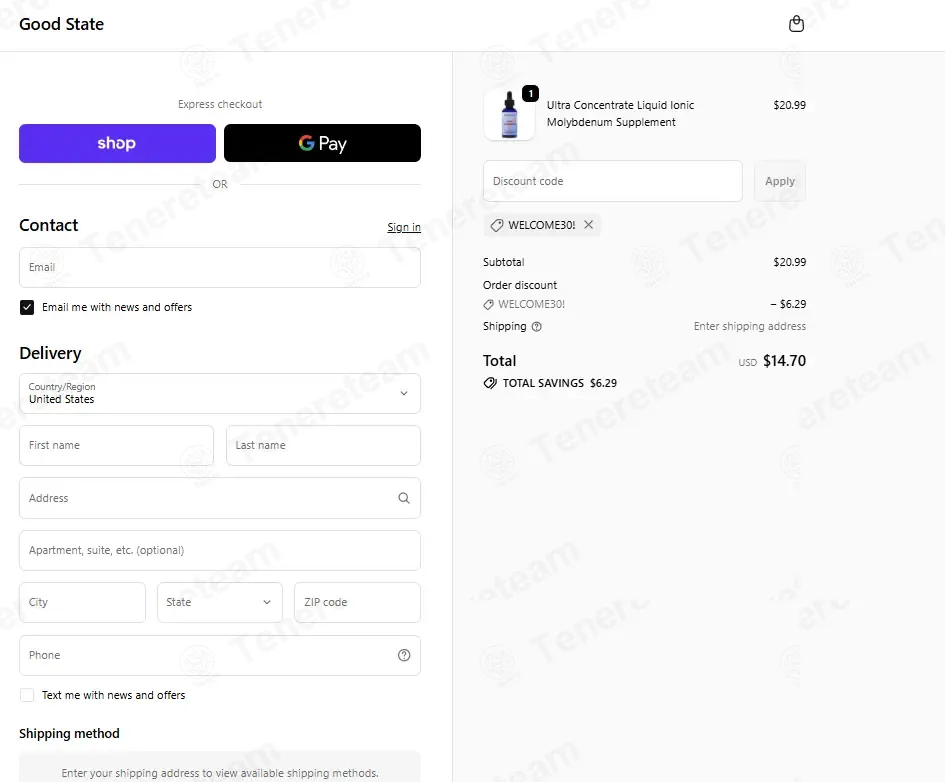Click the Sign in link
Viewport: 945px width, 782px height.
click(404, 227)
